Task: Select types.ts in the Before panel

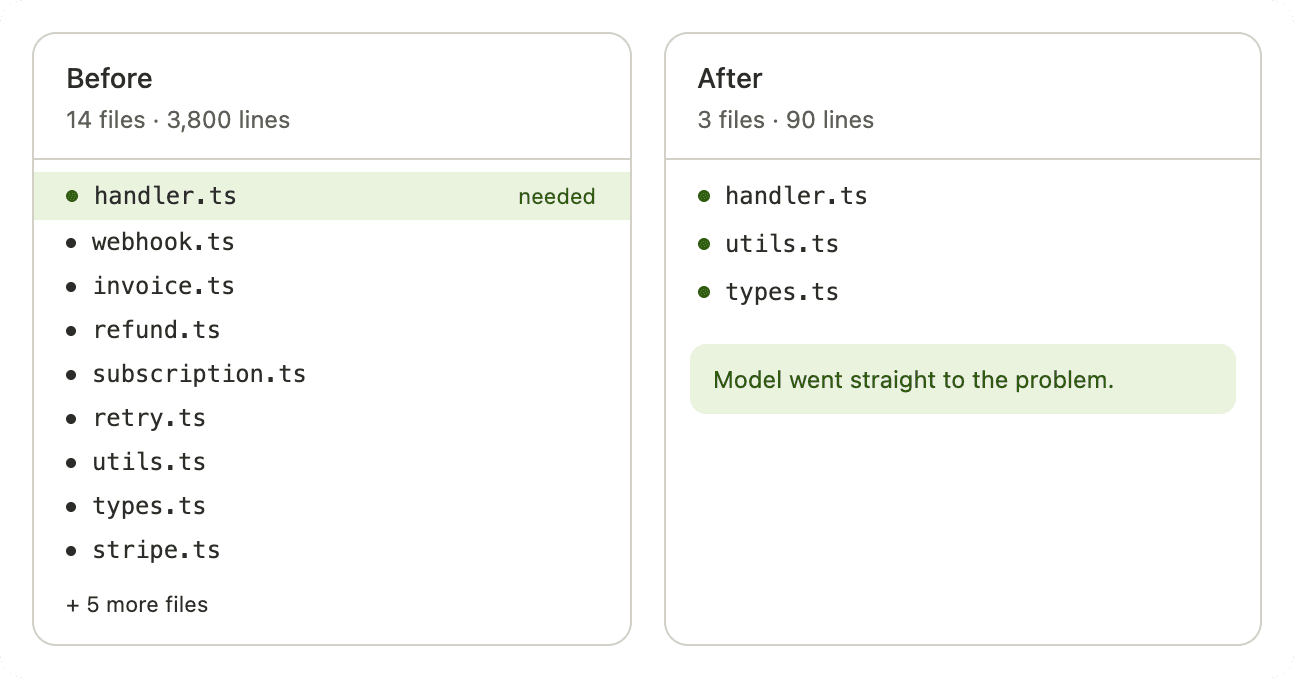Action: click(x=149, y=506)
